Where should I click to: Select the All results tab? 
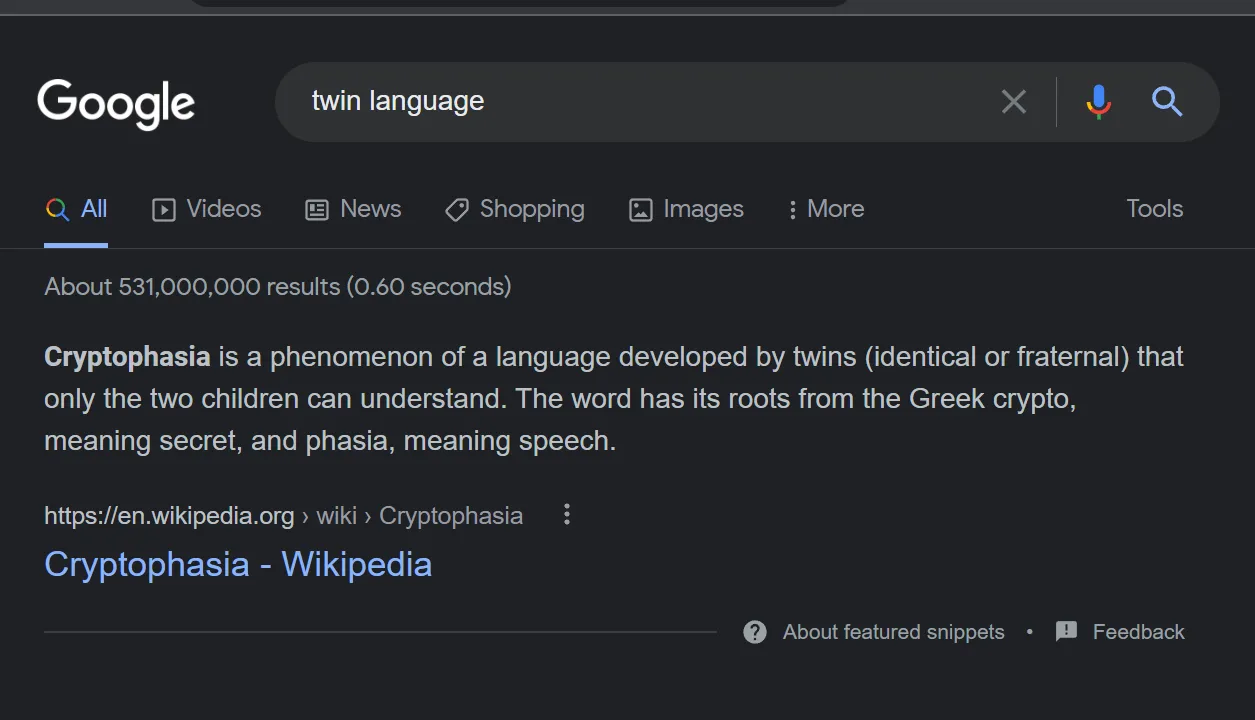tap(76, 209)
